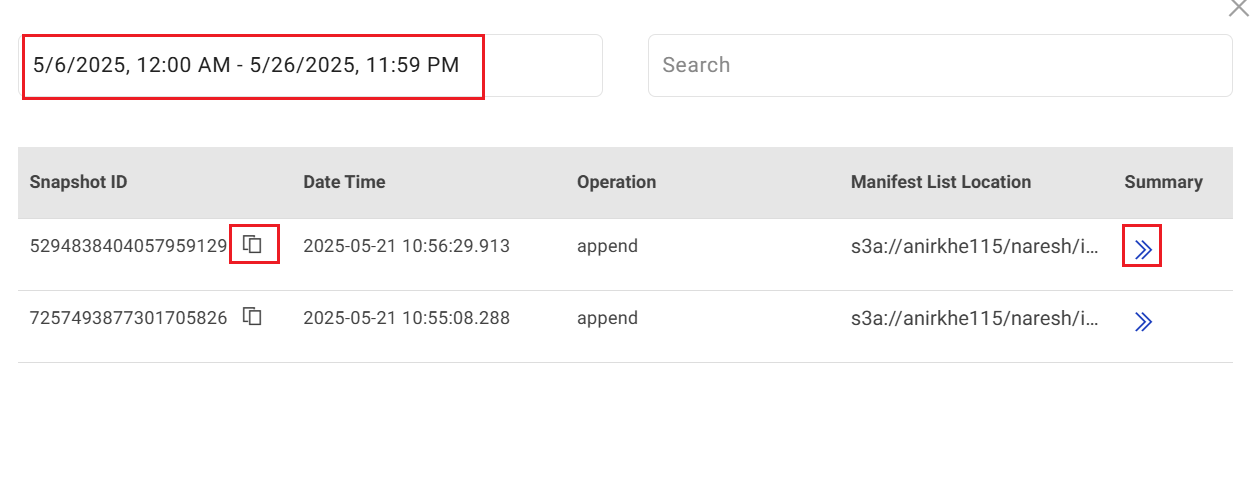Expand summary for the 10:55:08.288 snapshot
The height and width of the screenshot is (477, 1255).
1143,321
